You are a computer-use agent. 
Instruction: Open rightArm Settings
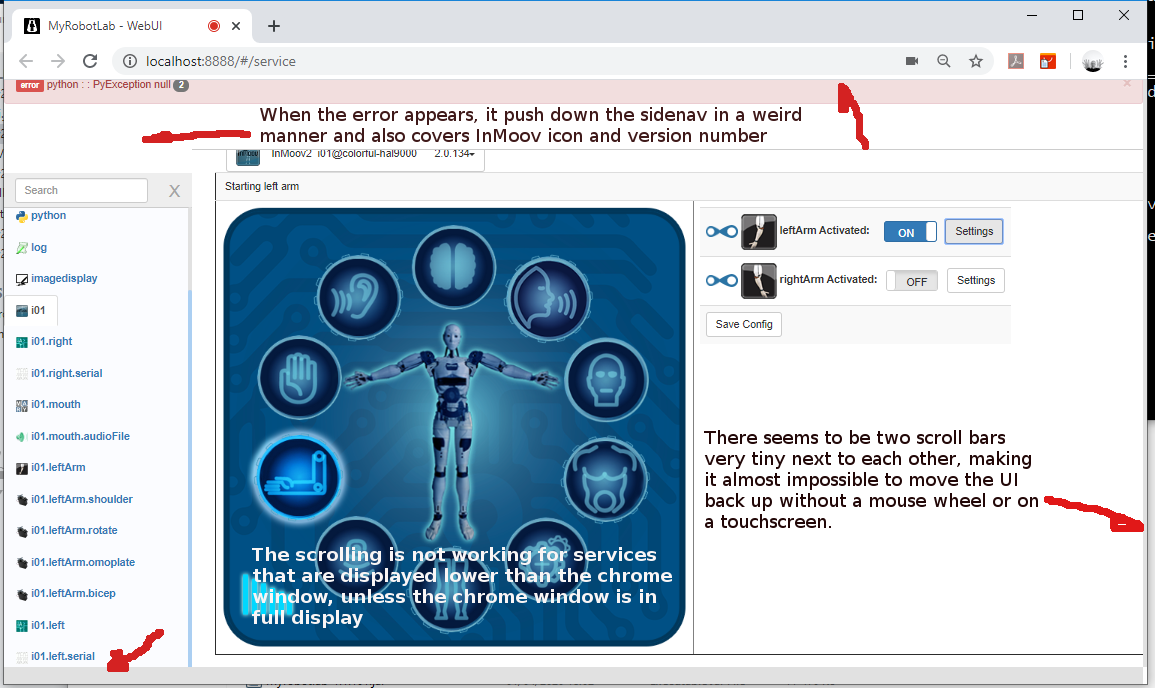(x=975, y=280)
